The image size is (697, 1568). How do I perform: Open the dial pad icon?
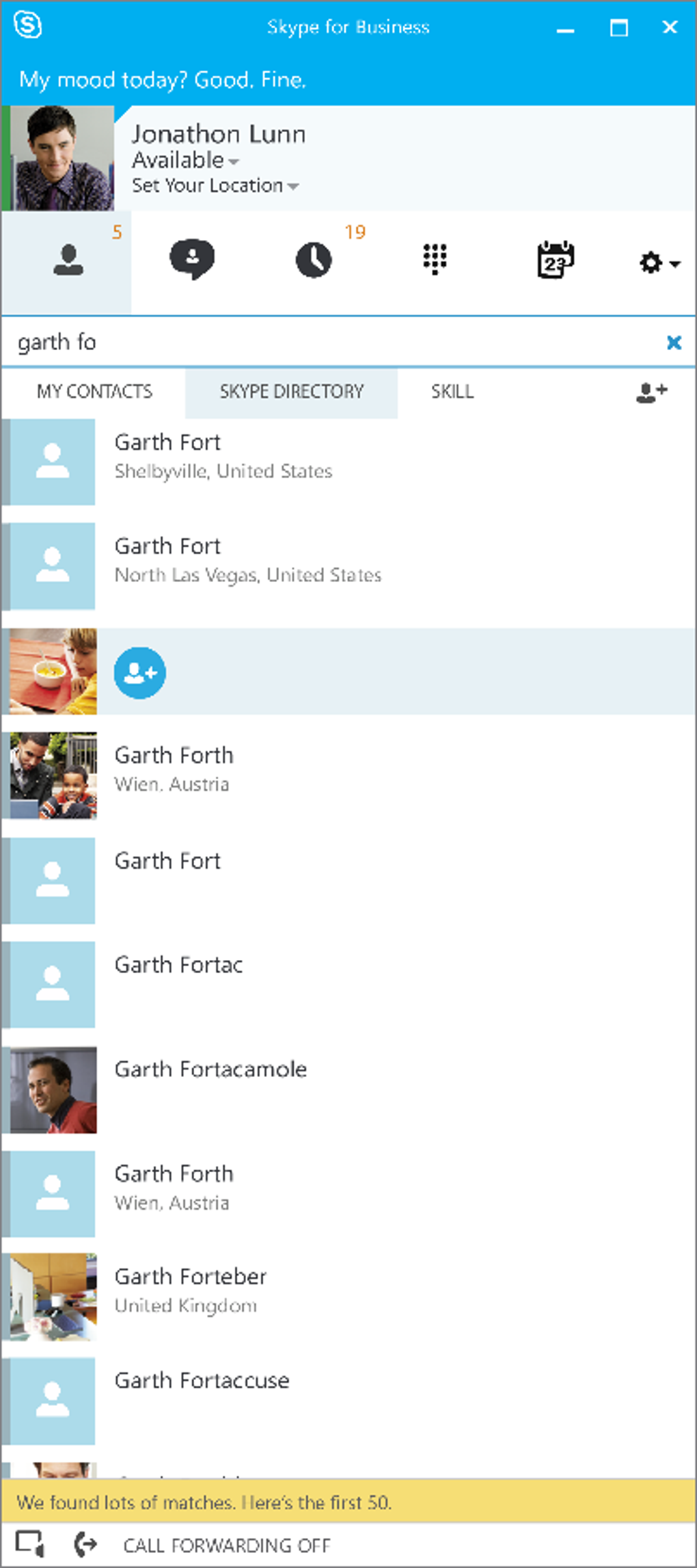tap(435, 259)
